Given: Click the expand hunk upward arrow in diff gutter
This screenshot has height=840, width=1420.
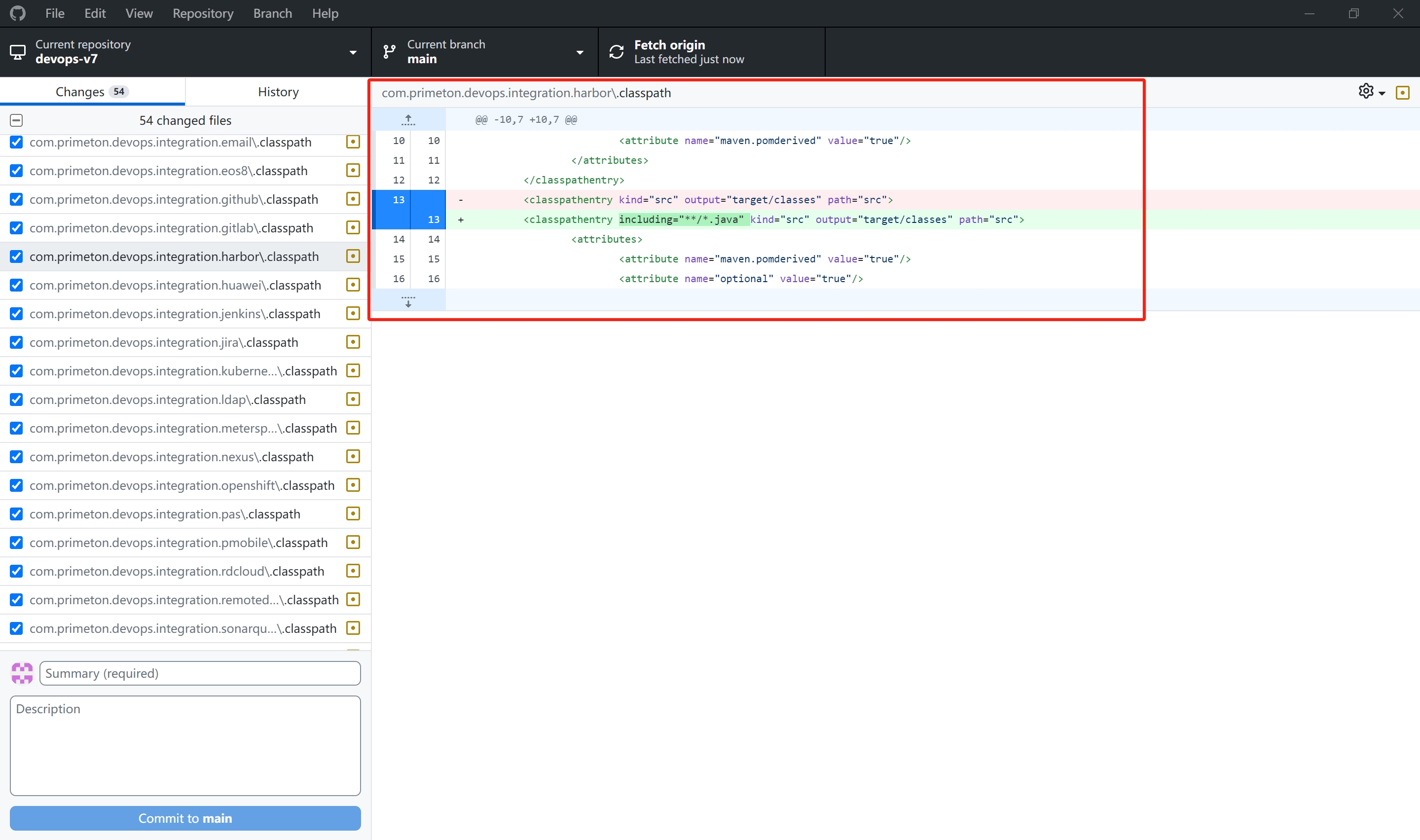Looking at the screenshot, I should point(407,119).
